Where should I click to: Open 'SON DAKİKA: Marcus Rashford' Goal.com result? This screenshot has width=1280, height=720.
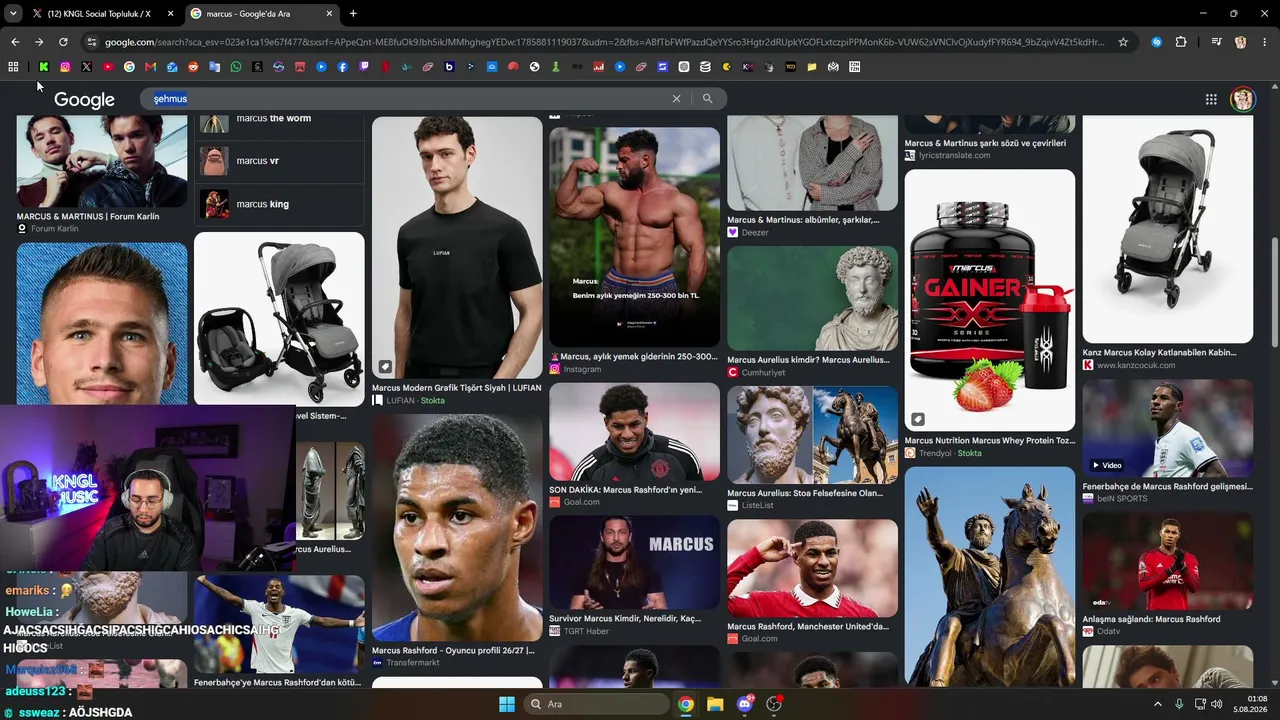pos(626,490)
